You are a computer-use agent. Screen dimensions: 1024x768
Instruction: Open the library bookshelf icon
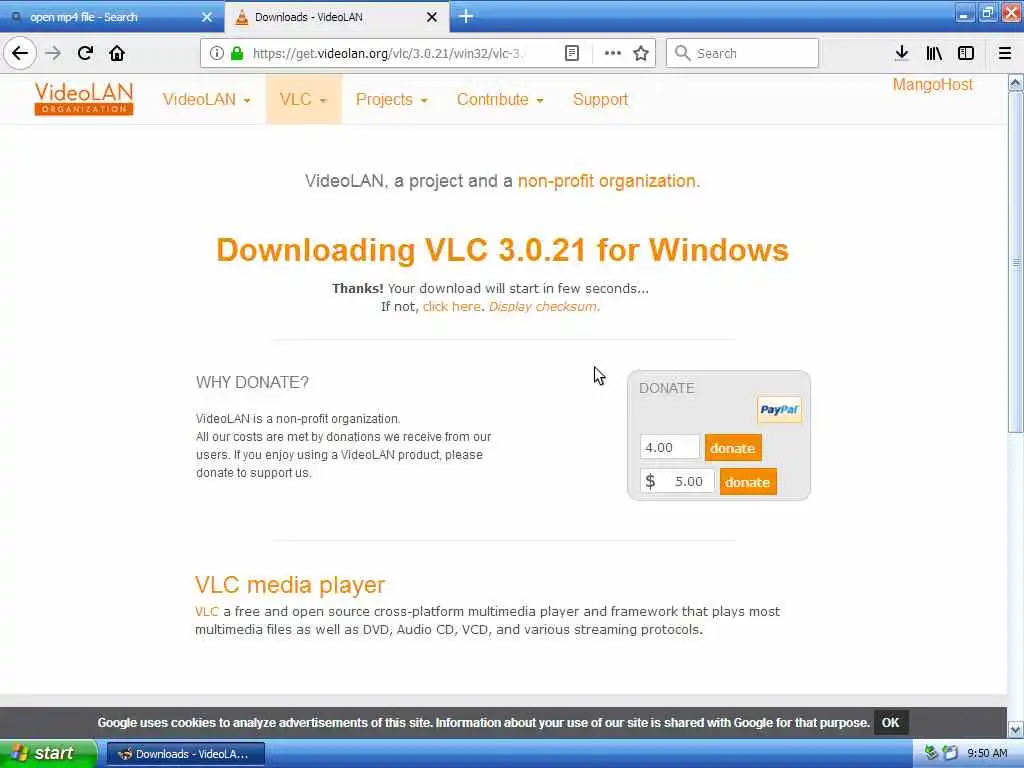click(934, 53)
